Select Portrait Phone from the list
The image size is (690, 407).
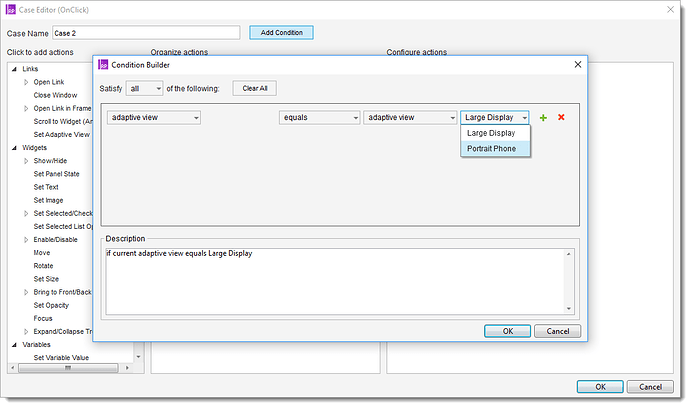[491, 148]
